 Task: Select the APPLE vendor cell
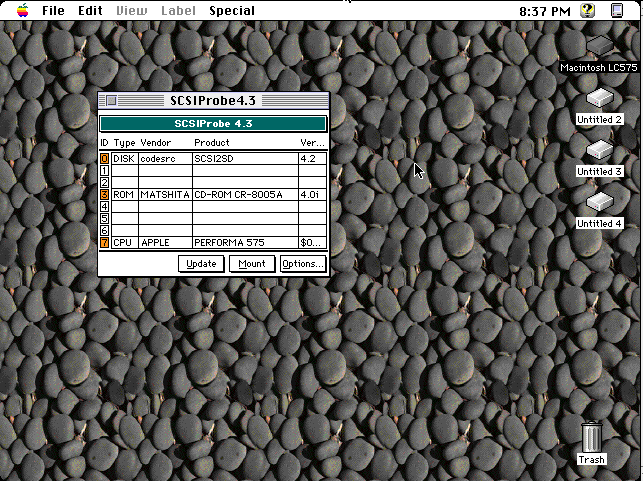(165, 242)
